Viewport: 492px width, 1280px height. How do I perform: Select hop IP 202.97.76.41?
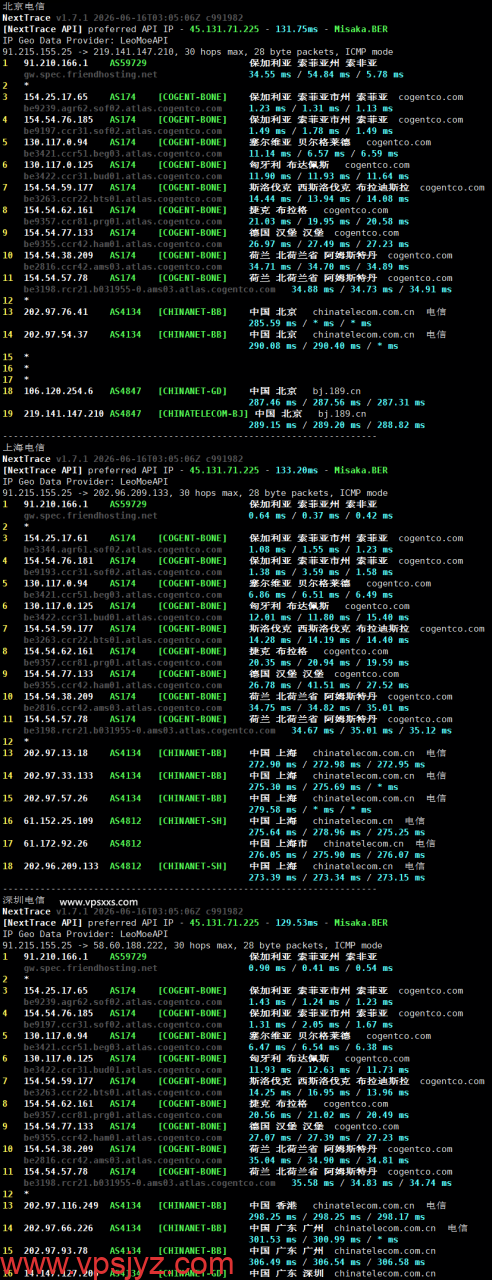[x=54, y=312]
